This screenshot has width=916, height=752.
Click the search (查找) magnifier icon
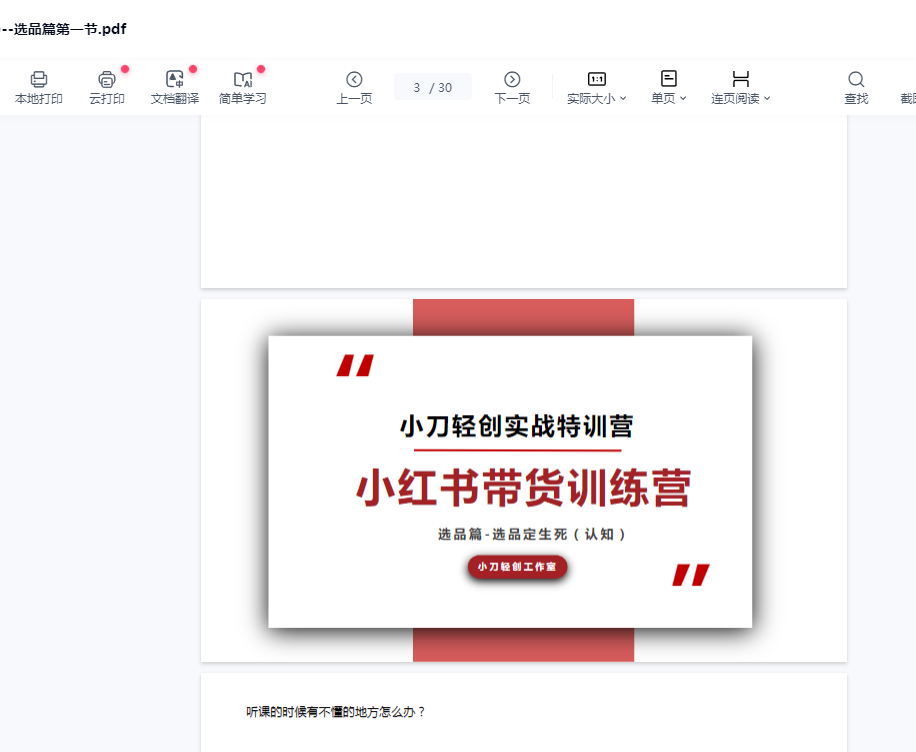click(856, 79)
